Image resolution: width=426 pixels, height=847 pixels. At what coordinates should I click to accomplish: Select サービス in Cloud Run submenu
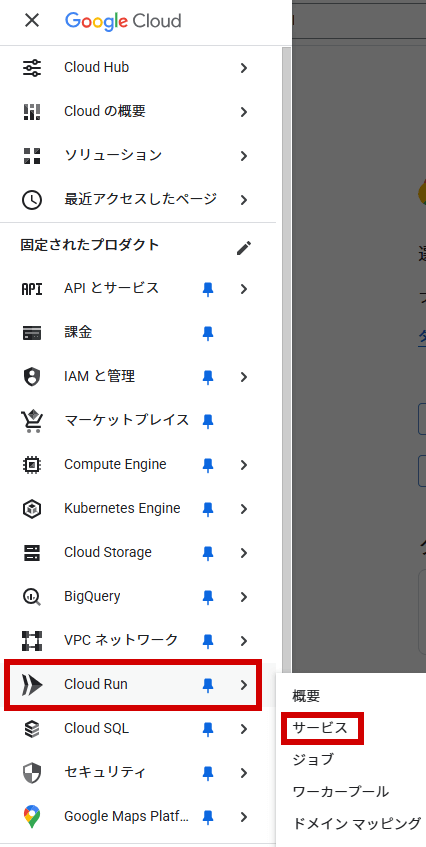pos(320,728)
